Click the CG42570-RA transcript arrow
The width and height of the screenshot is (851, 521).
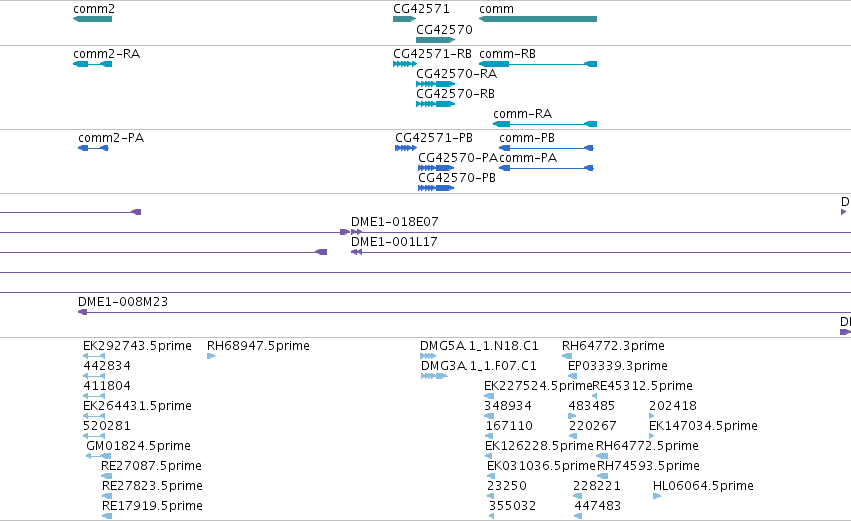point(435,84)
